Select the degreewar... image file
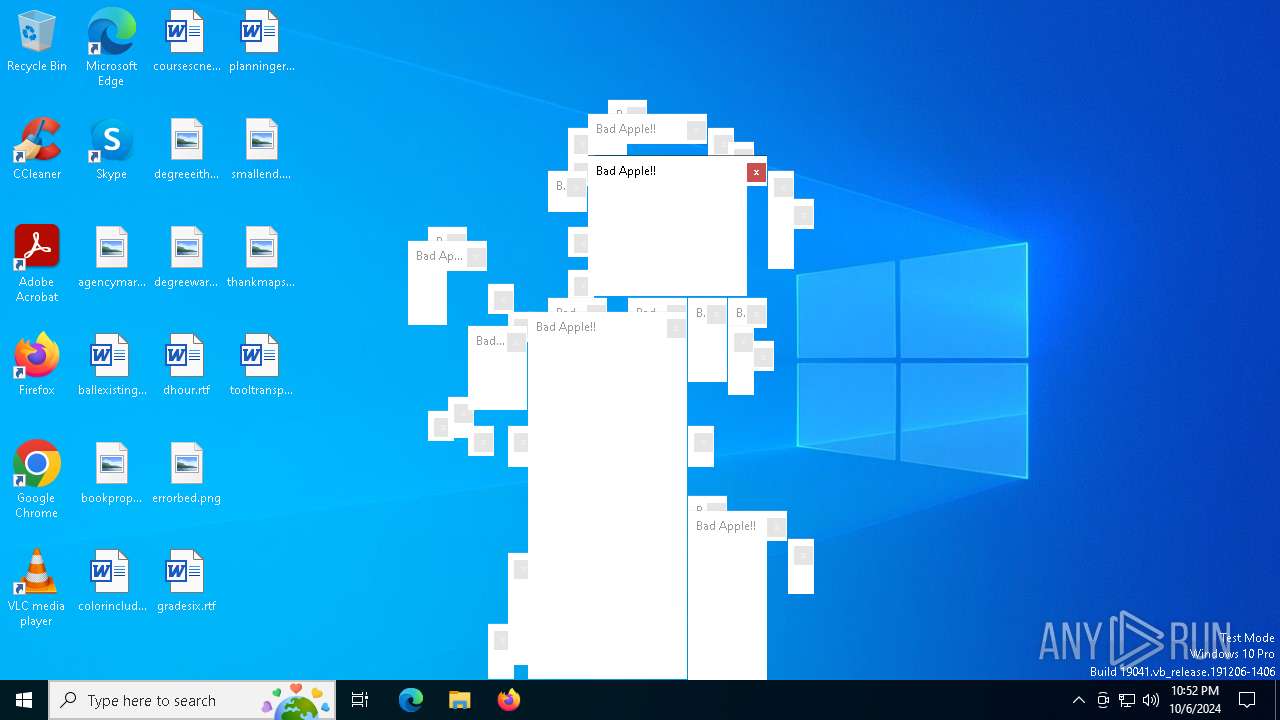The height and width of the screenshot is (720, 1280). tap(186, 257)
